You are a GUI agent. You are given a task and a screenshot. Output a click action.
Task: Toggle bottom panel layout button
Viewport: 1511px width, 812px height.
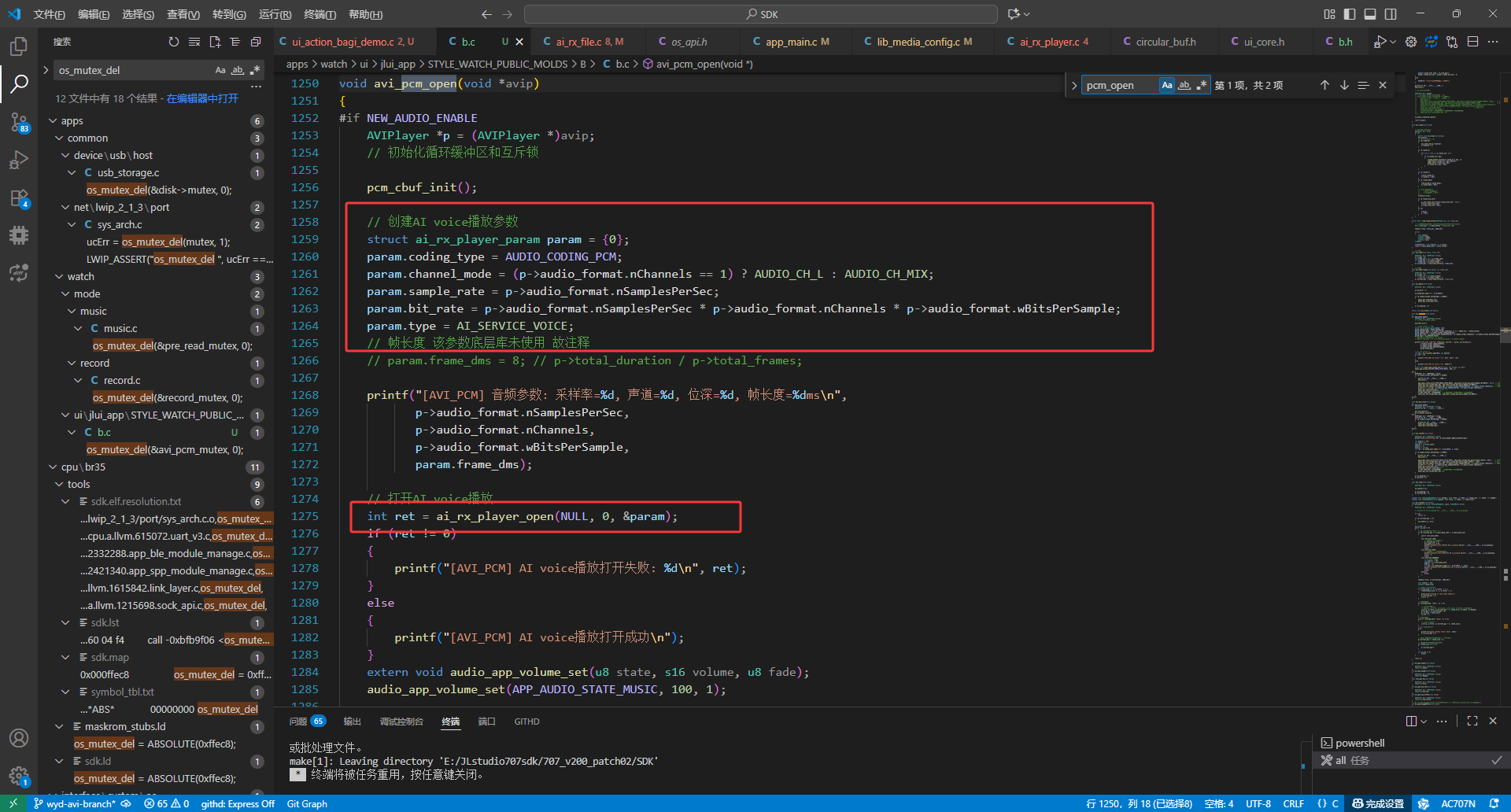pos(1370,14)
